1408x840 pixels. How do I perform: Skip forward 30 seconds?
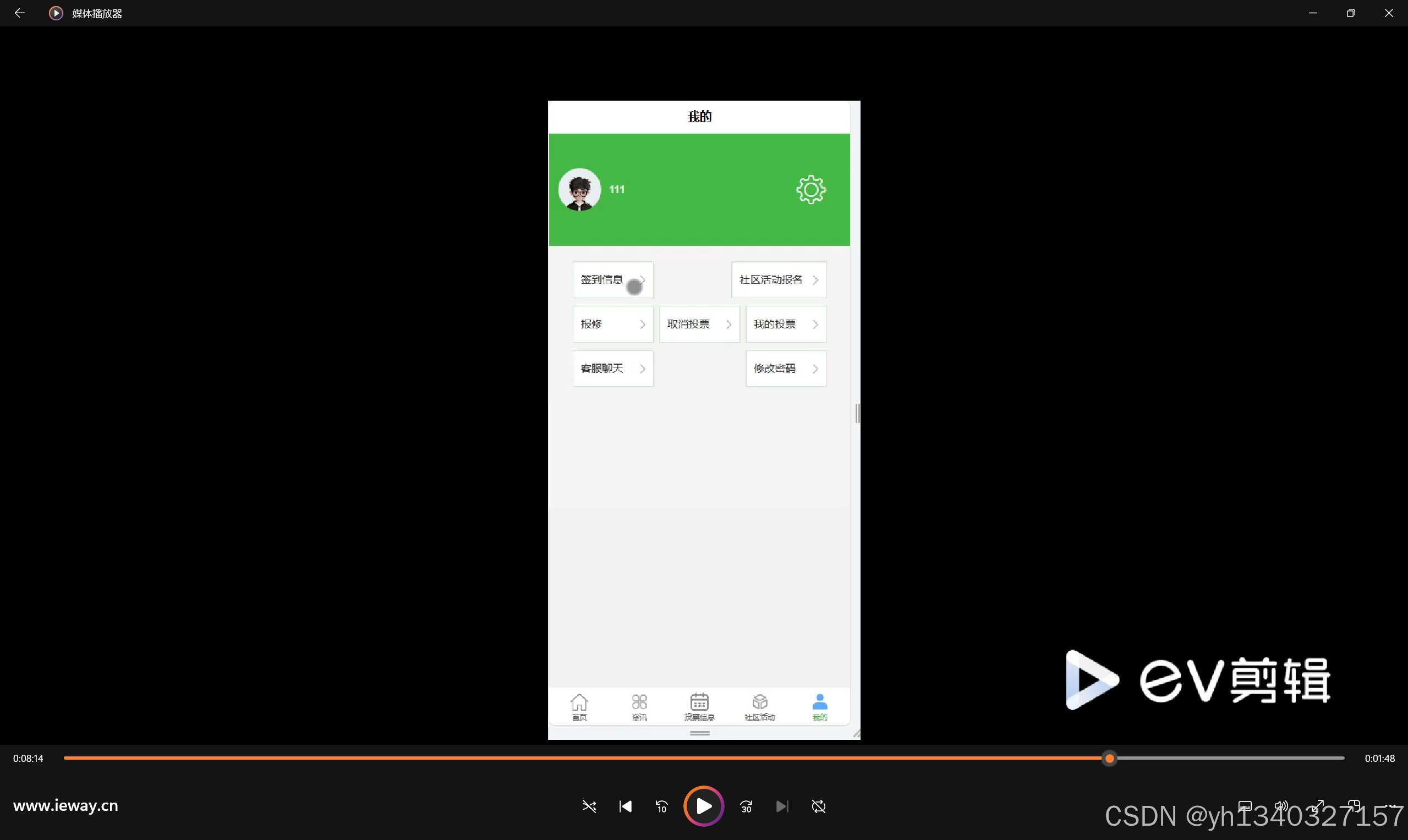point(746,806)
